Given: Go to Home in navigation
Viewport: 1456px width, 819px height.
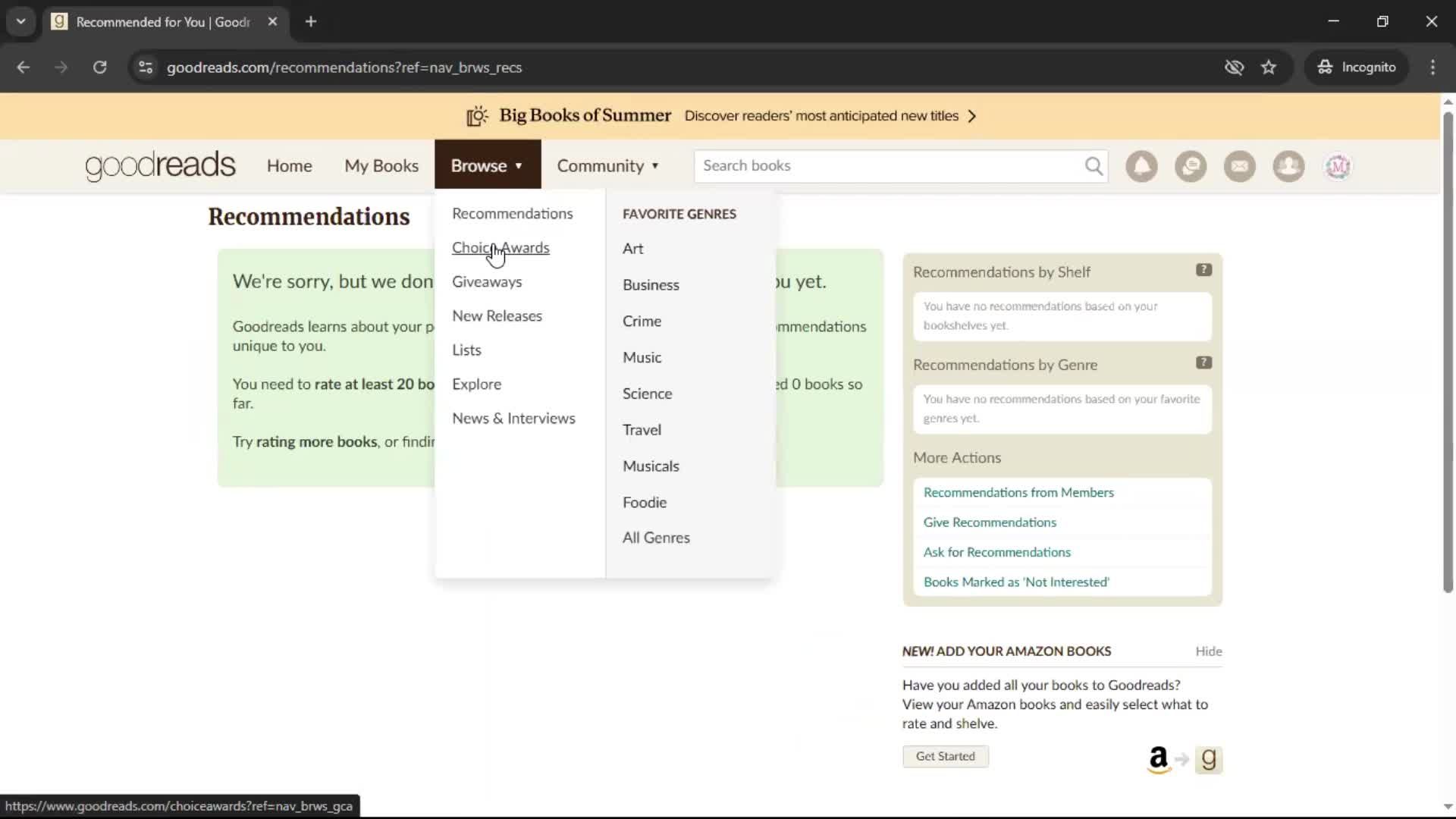Looking at the screenshot, I should (289, 166).
